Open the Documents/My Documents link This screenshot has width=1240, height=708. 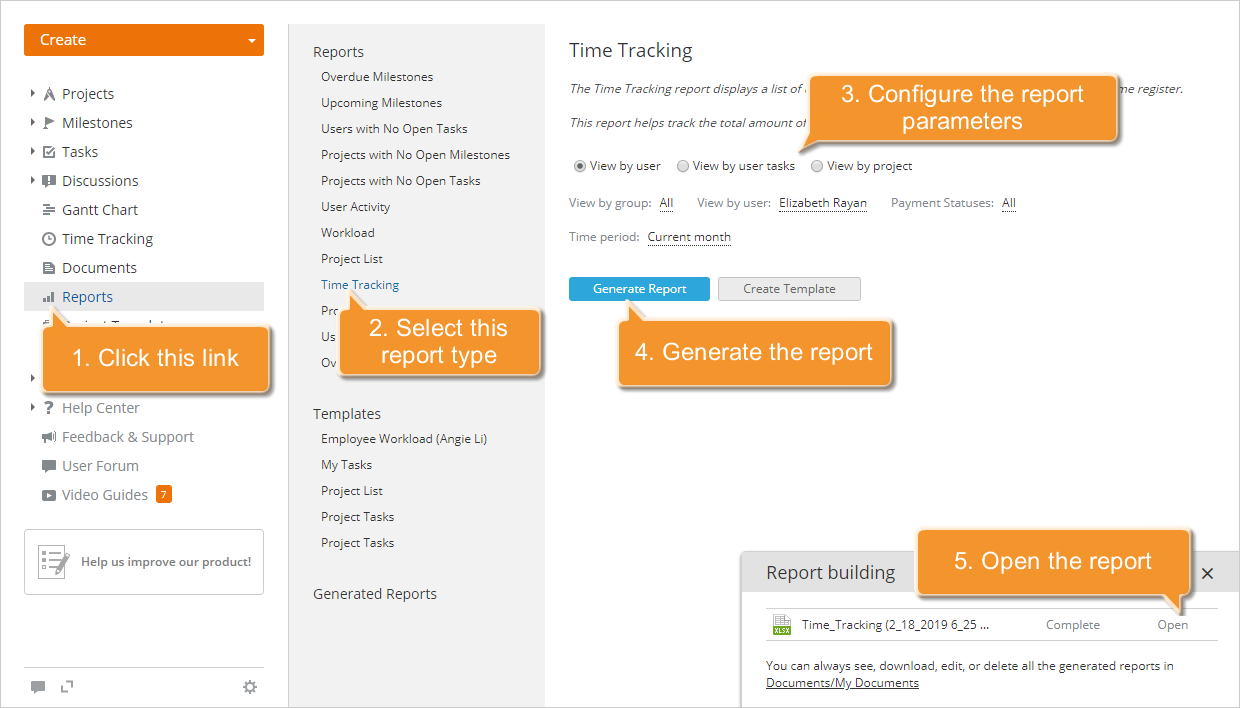pos(843,682)
